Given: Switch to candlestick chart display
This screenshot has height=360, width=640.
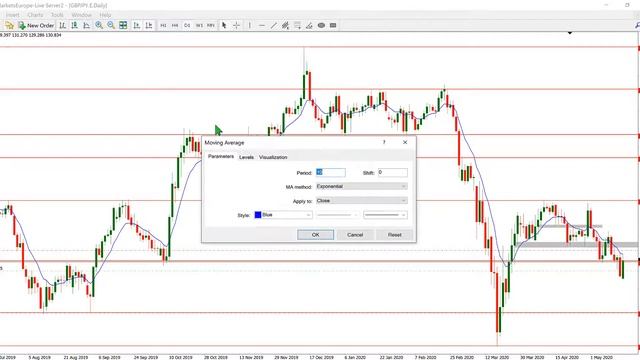Looking at the screenshot, I should [x=75, y=25].
